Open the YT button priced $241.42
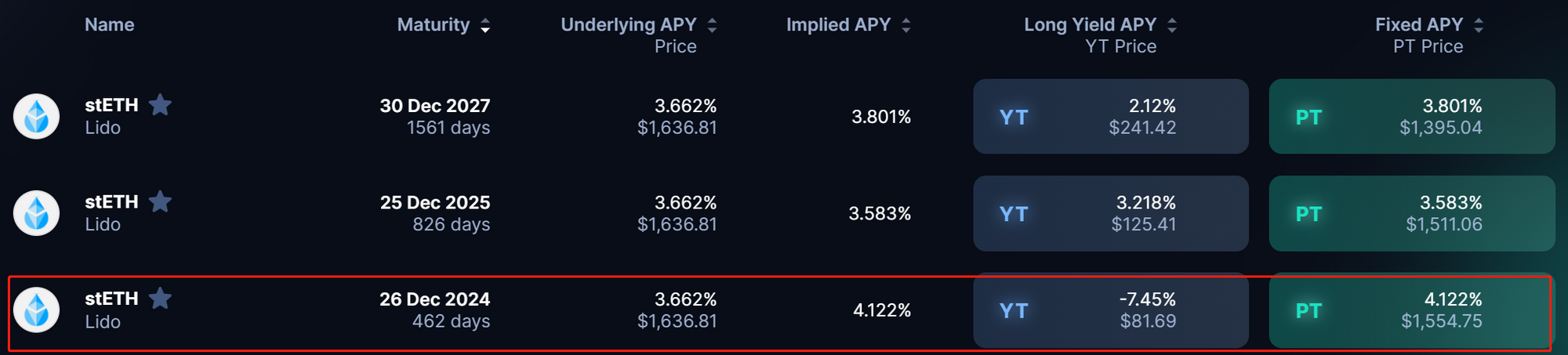 [1110, 117]
